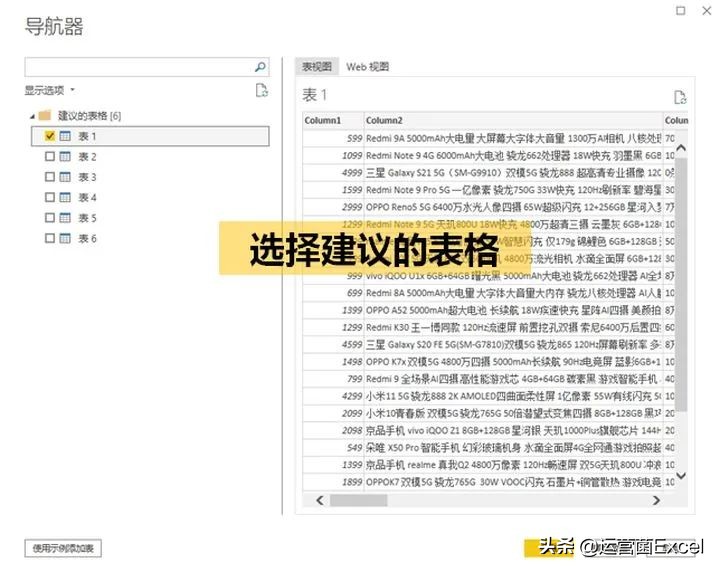Click the horizontal scrollbar thumb
Screen dimensions: 720x572
click(x=359, y=500)
